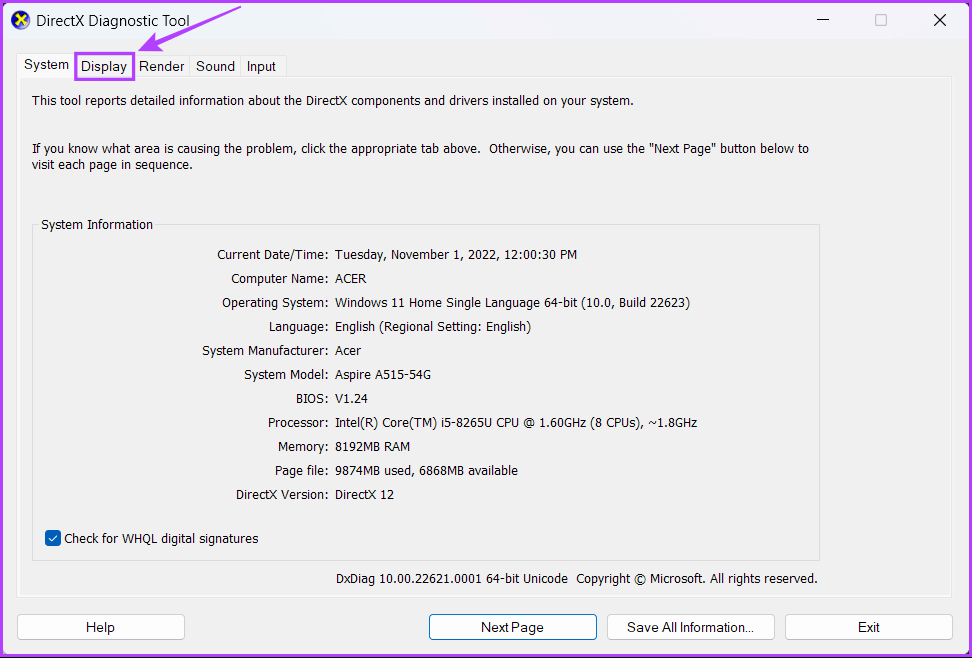Click the DirectX Diagnostic Tool title icon
The image size is (972, 658).
[x=20, y=20]
